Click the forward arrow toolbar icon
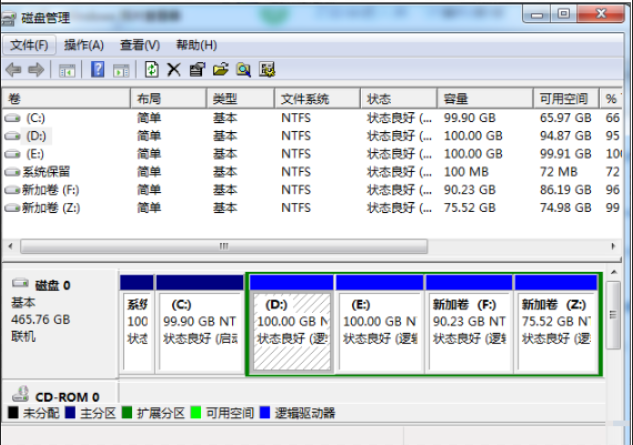 point(35,69)
